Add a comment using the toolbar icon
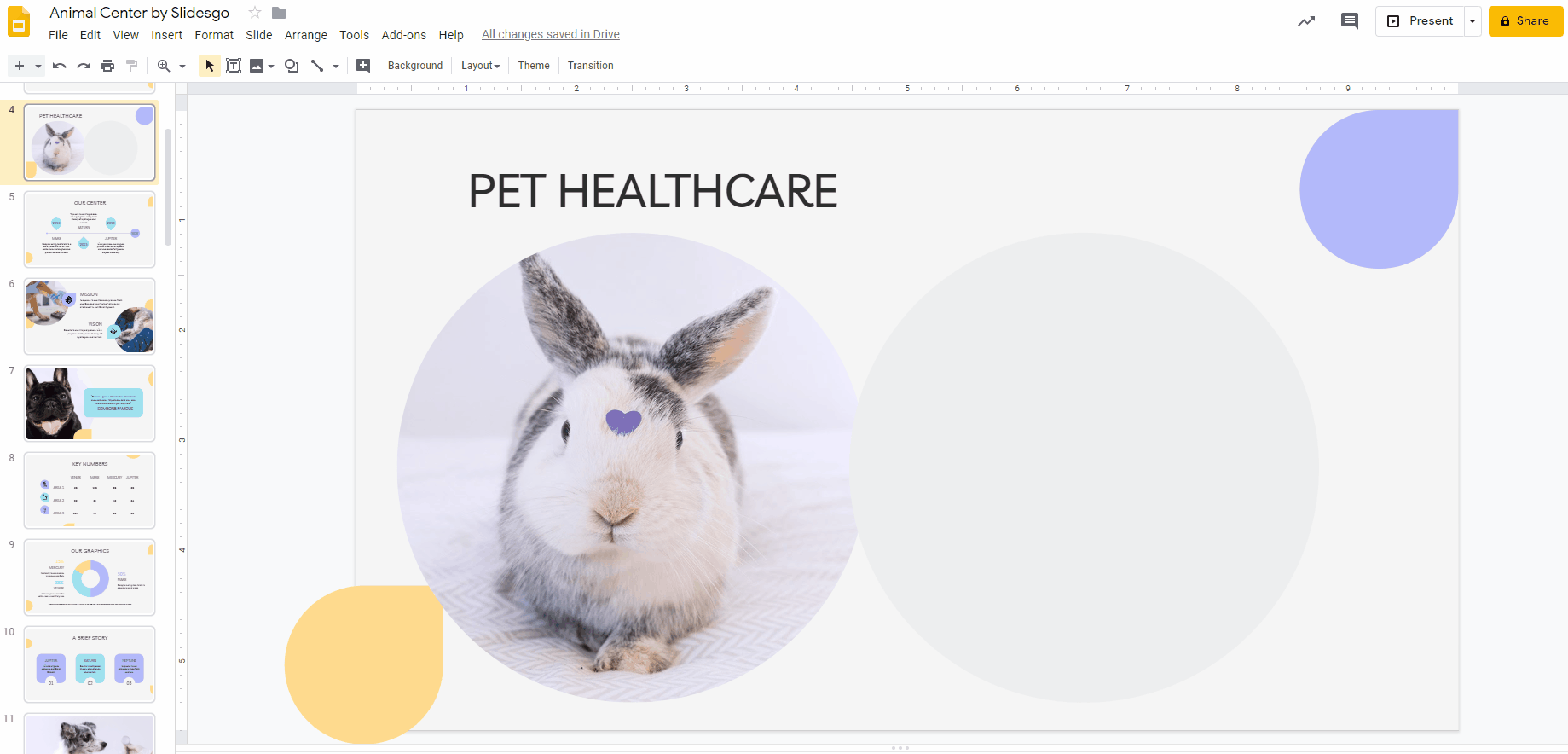Image resolution: width=1568 pixels, height=754 pixels. point(363,66)
